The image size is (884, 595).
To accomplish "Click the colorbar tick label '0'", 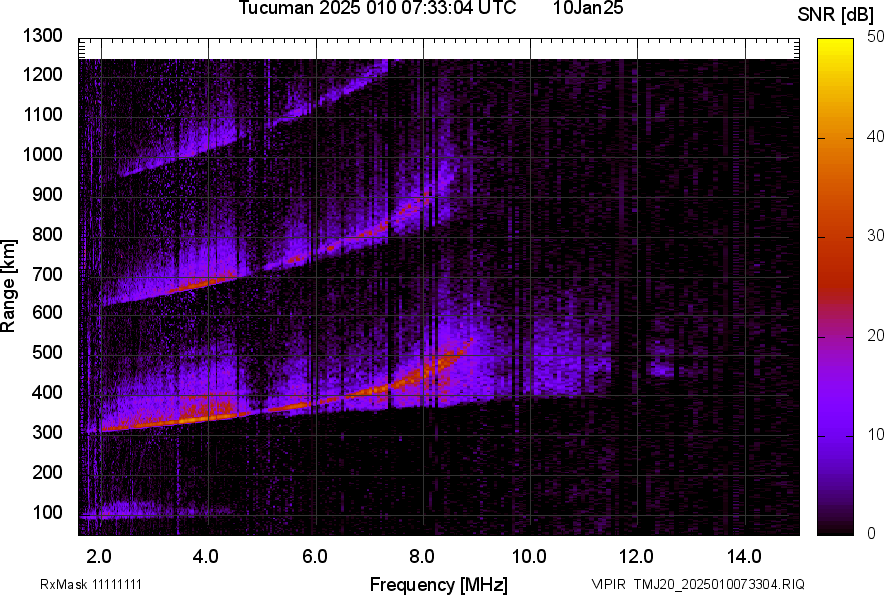I will click(x=872, y=533).
